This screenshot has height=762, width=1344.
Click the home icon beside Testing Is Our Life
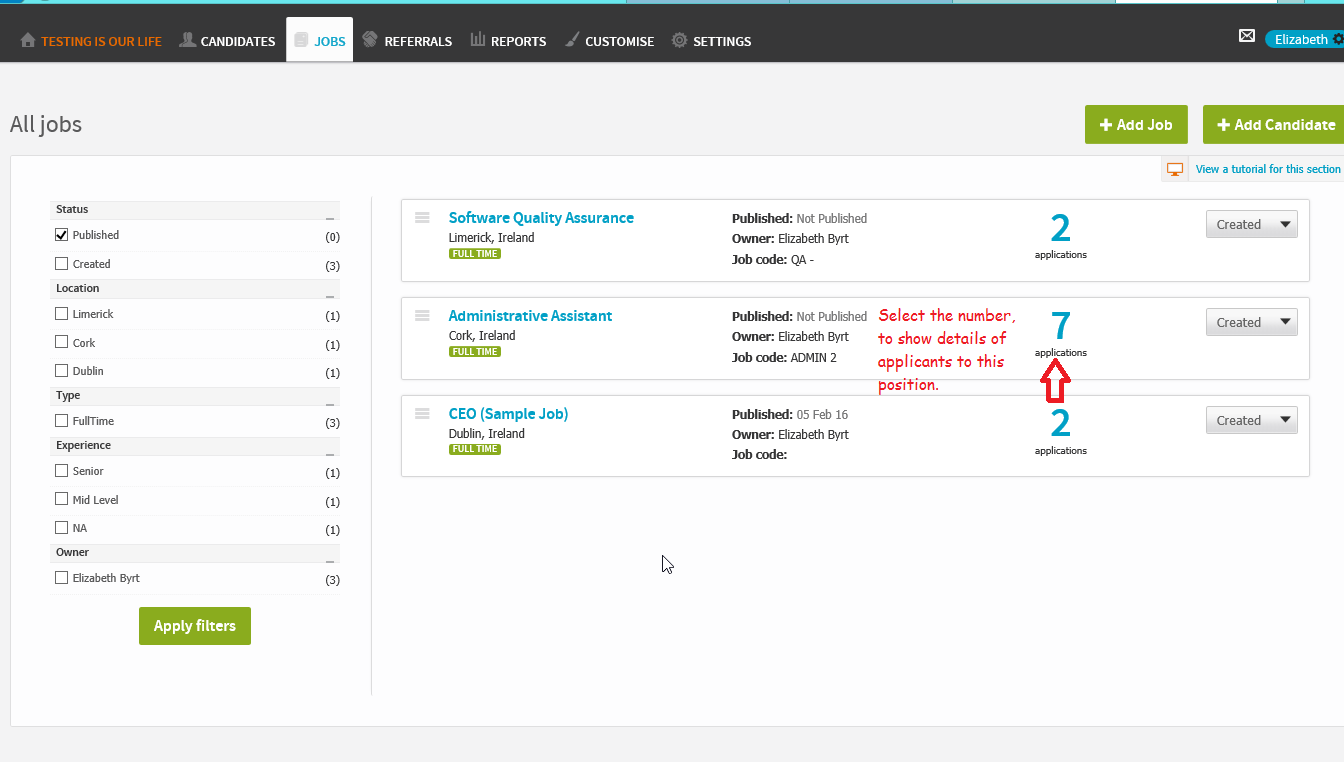(x=28, y=41)
